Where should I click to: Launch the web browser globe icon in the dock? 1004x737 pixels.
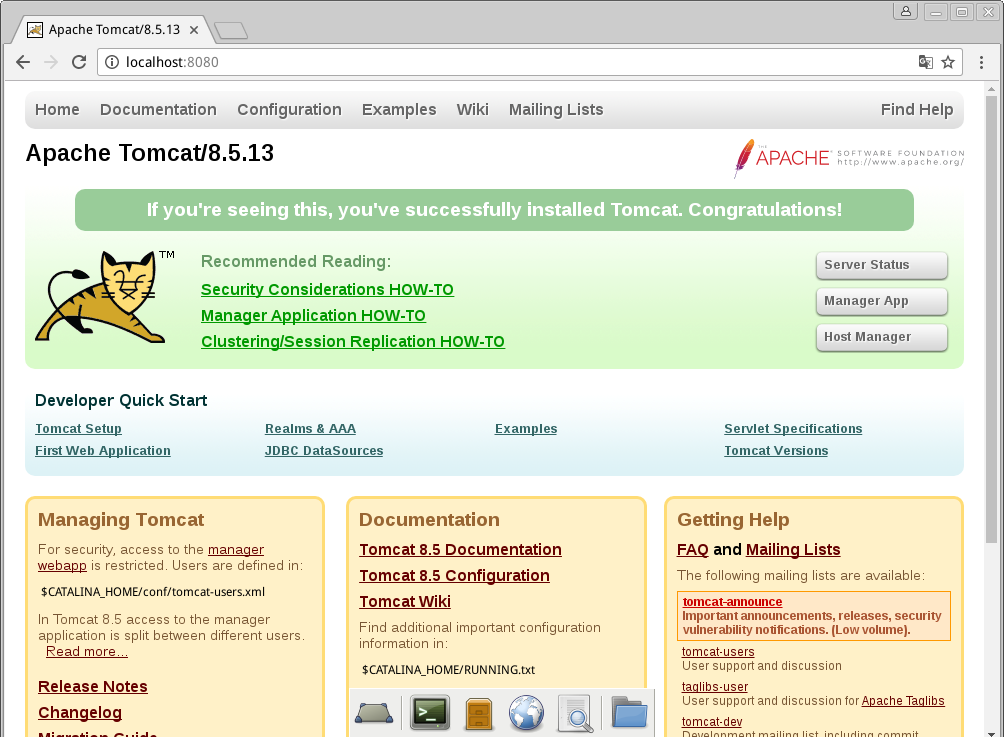[526, 713]
